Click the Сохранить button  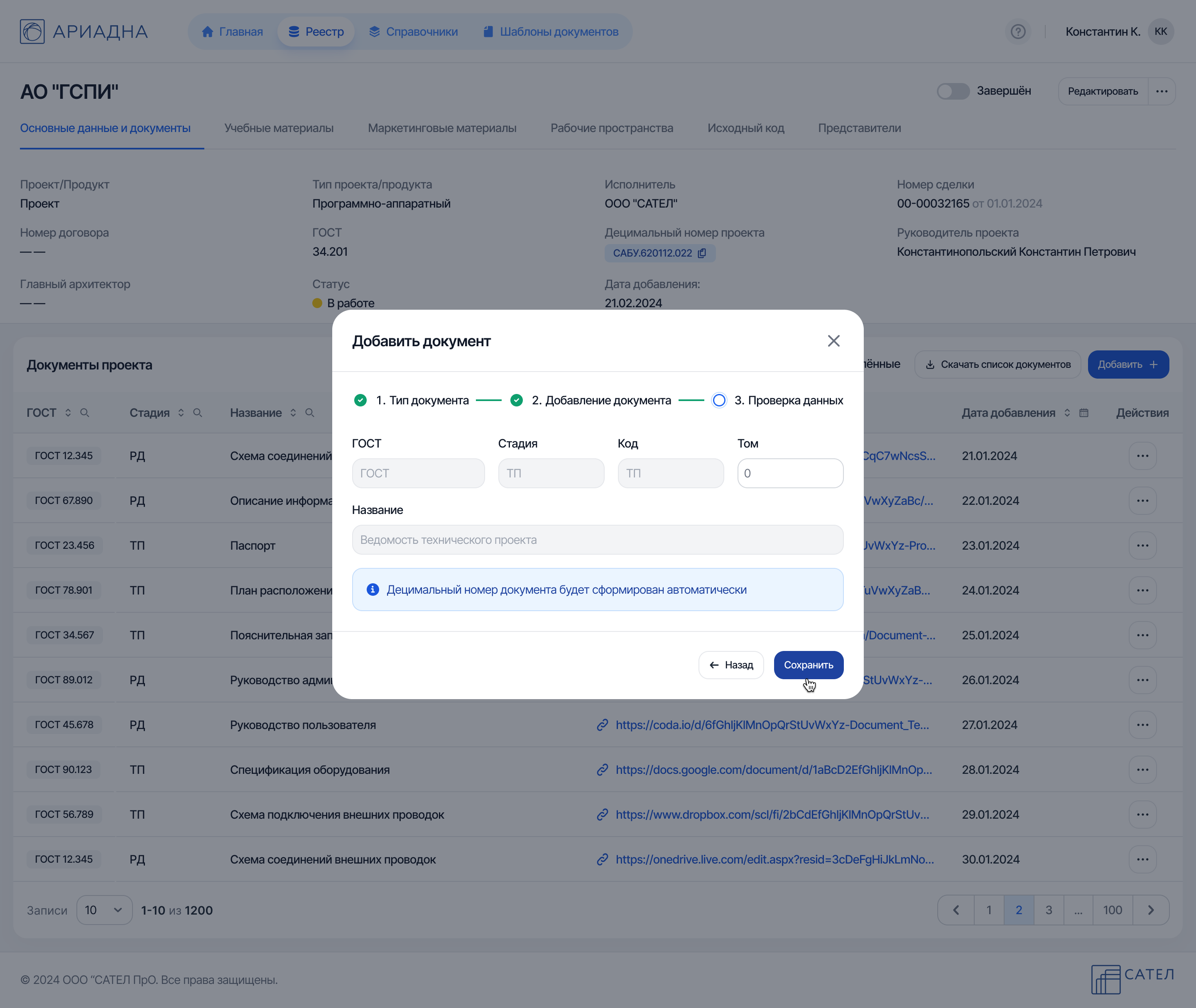pos(809,665)
